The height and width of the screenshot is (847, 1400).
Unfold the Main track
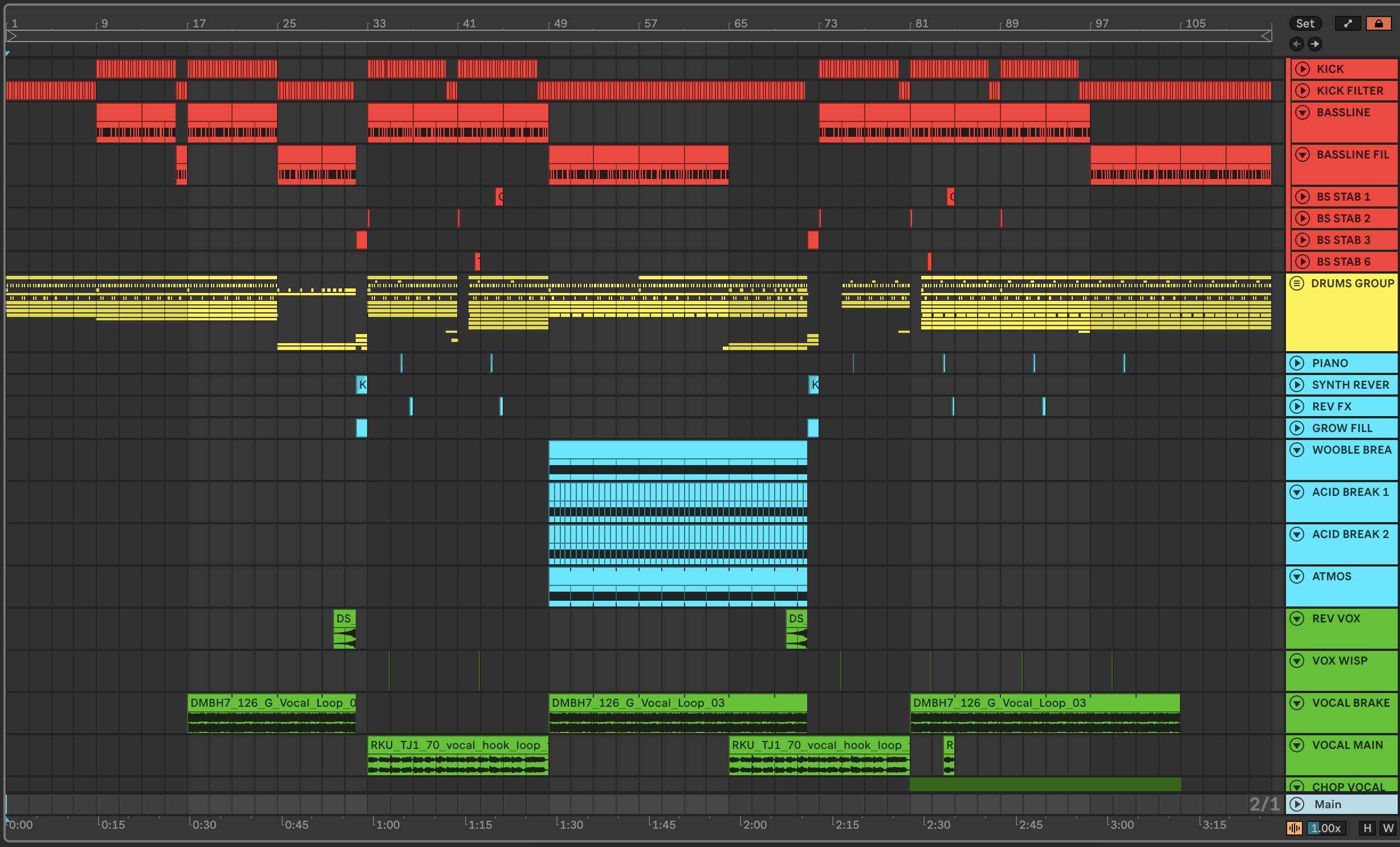[1297, 804]
